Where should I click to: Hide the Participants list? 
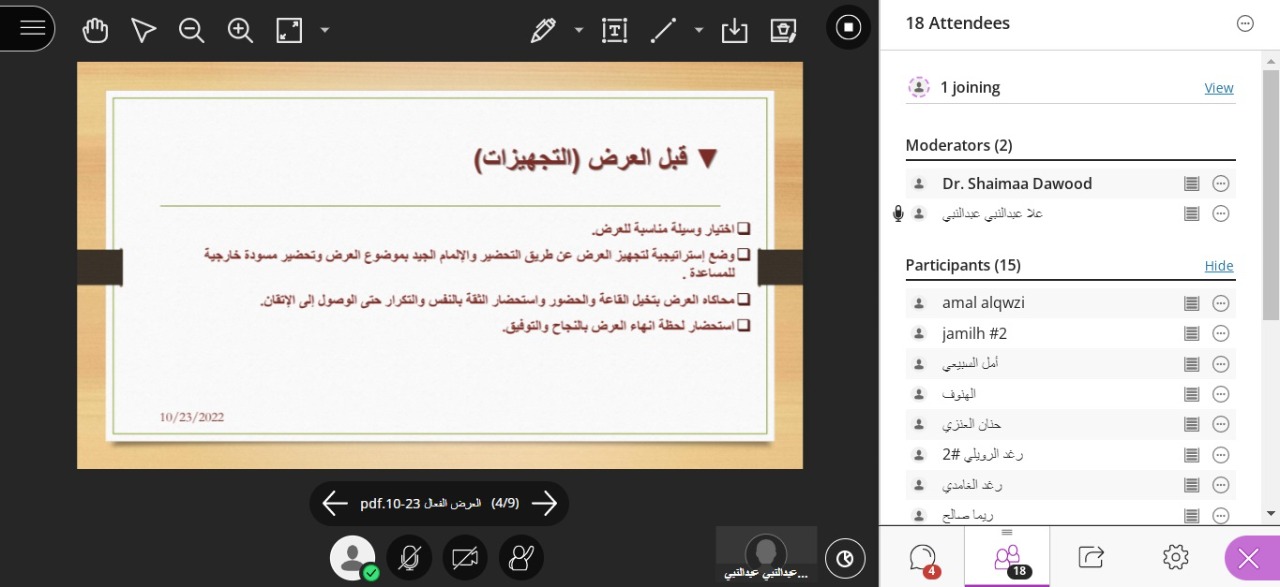(1218, 266)
